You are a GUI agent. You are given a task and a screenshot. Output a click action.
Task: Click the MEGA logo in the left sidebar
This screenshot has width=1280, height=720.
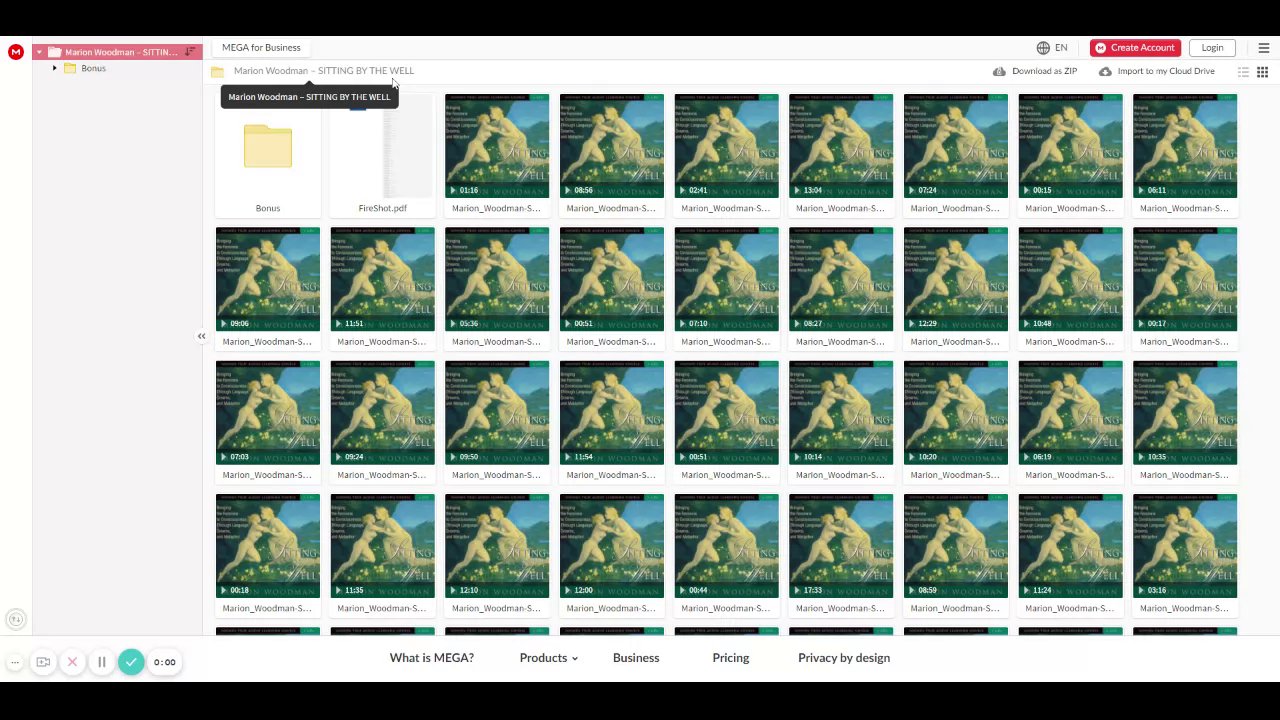[16, 52]
